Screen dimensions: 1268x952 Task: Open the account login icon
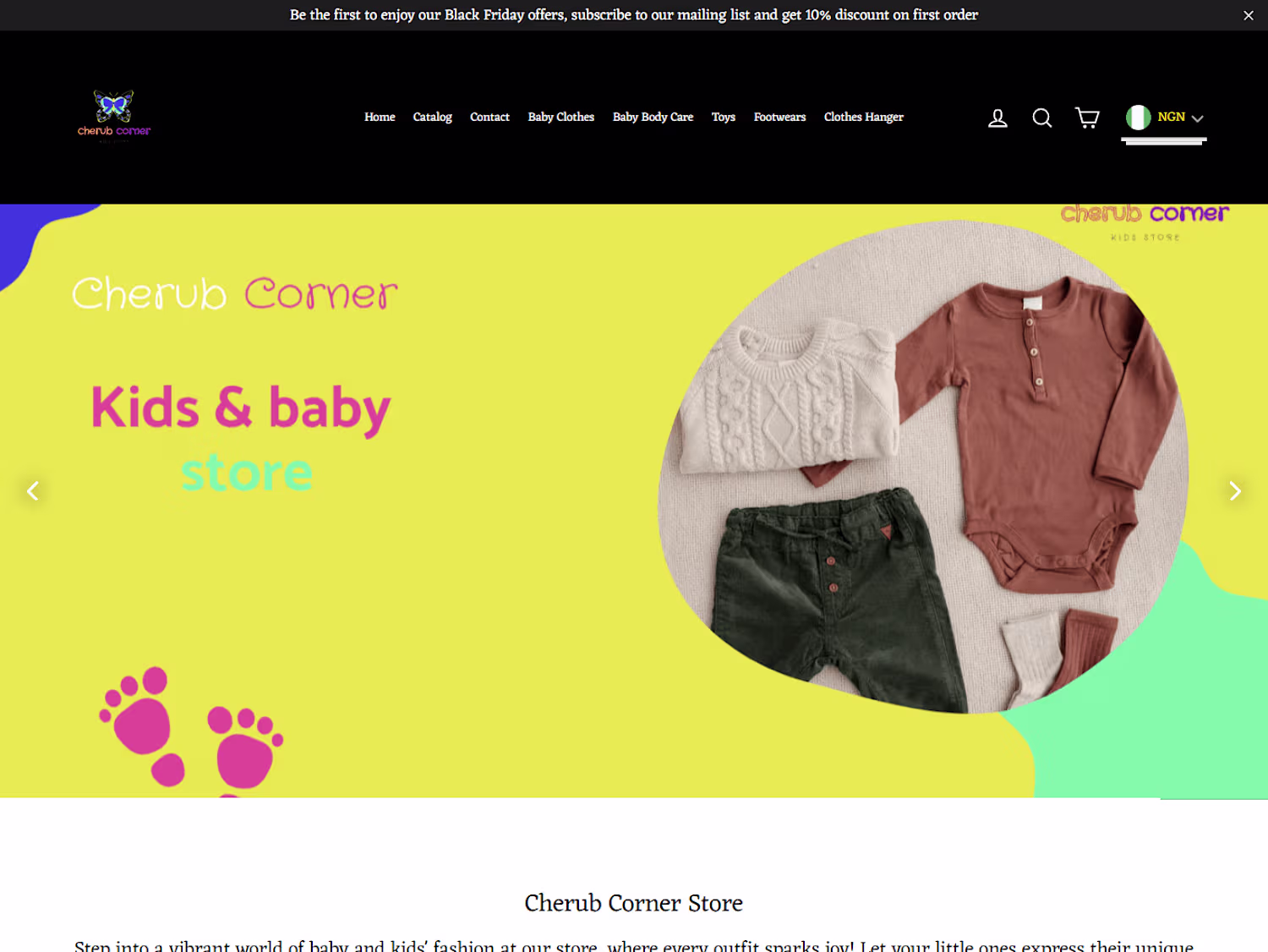click(x=997, y=118)
